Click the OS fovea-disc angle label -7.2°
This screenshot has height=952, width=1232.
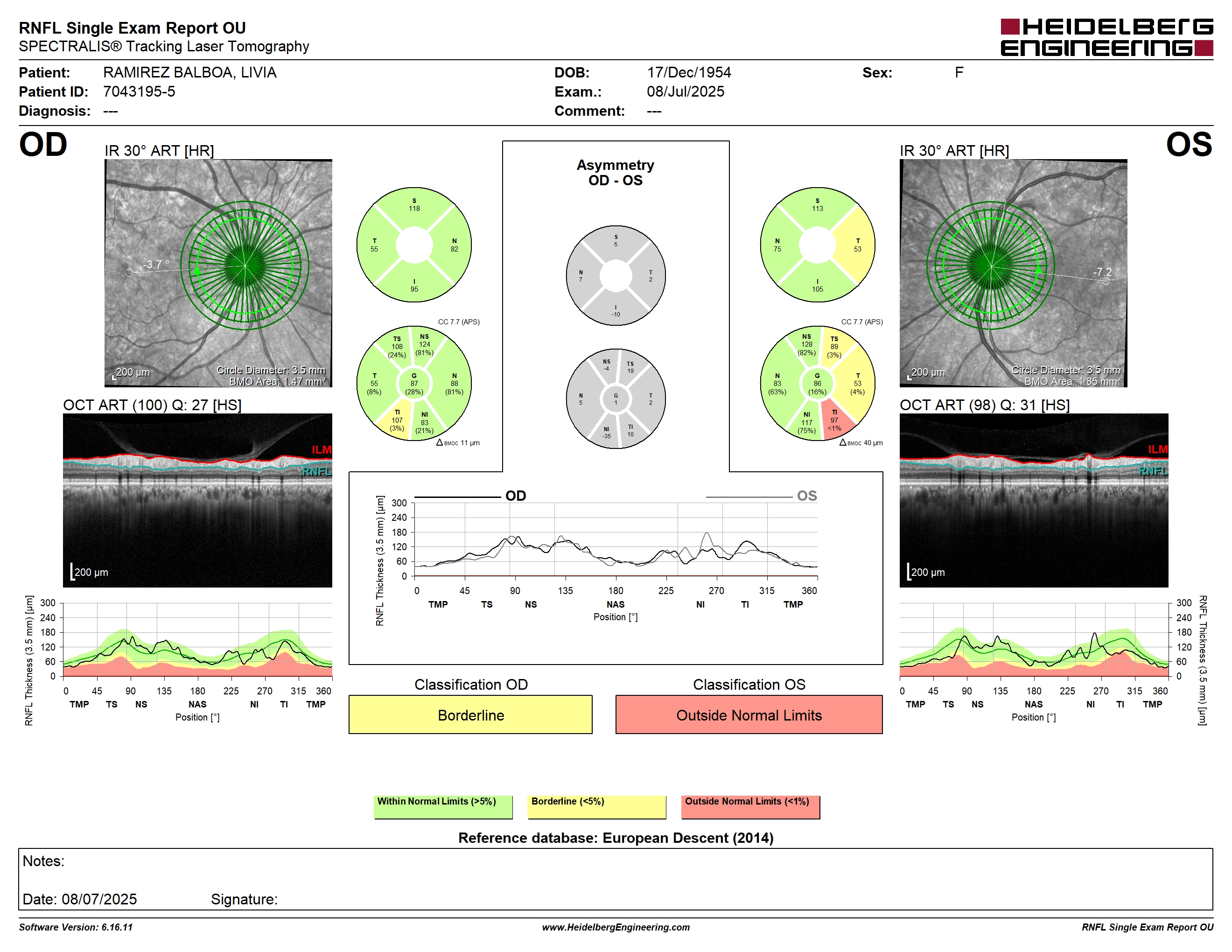coord(1106,272)
